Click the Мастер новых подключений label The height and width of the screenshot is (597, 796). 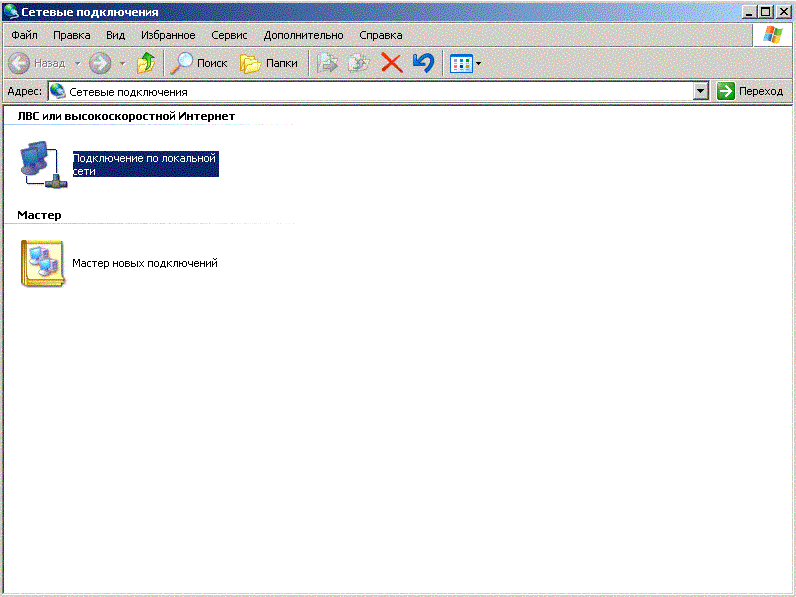coord(145,263)
